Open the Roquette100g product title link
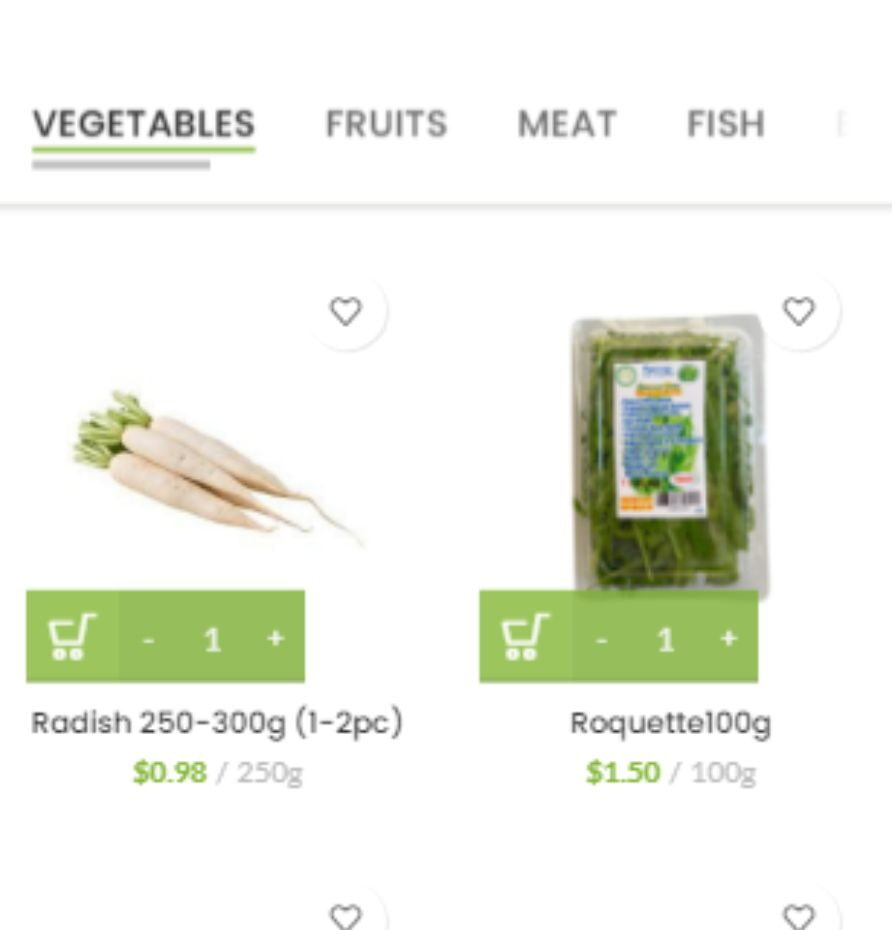Viewport: 892px width, 930px height. 670,722
